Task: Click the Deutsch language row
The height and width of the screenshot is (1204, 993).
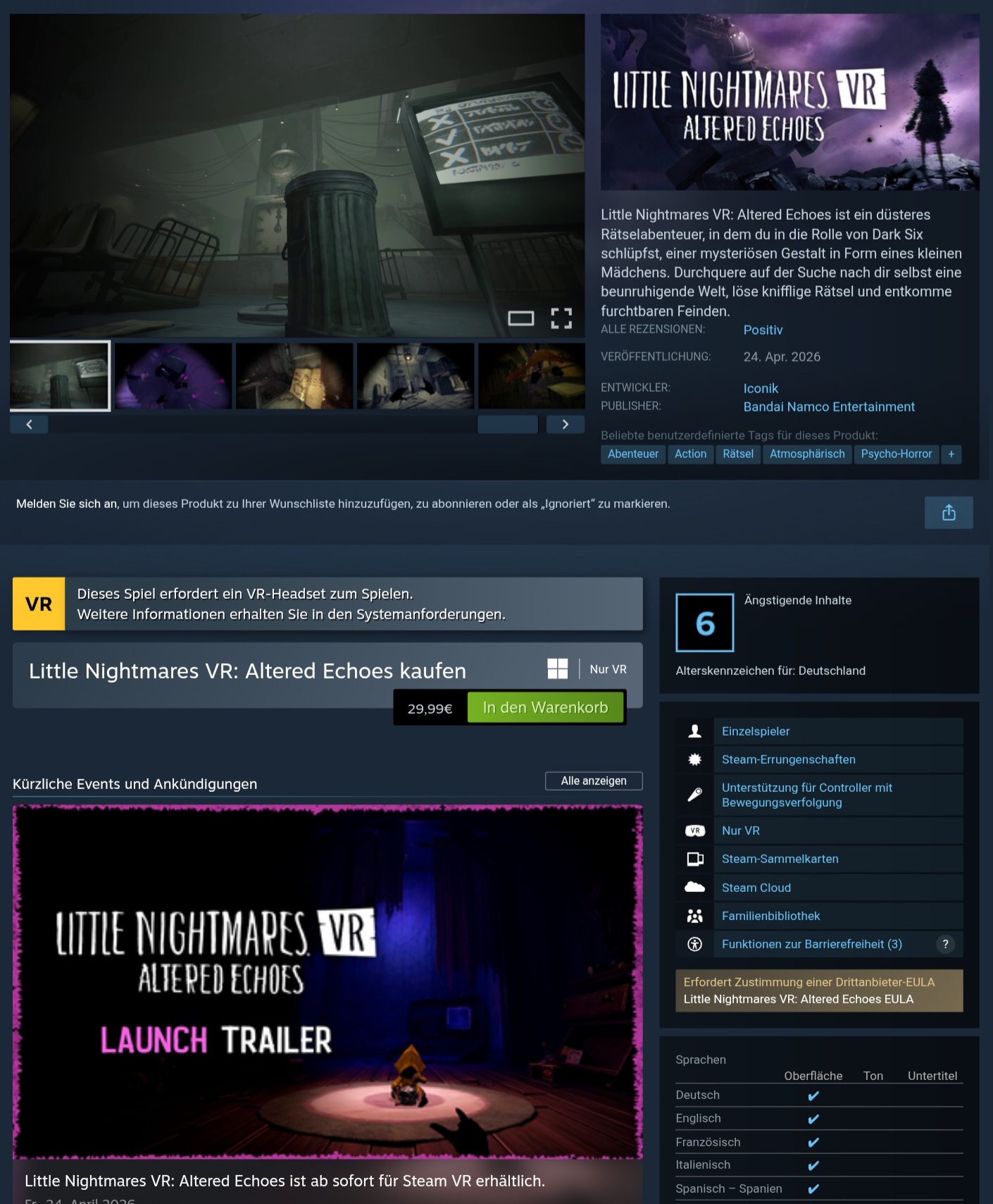Action: (x=819, y=1095)
